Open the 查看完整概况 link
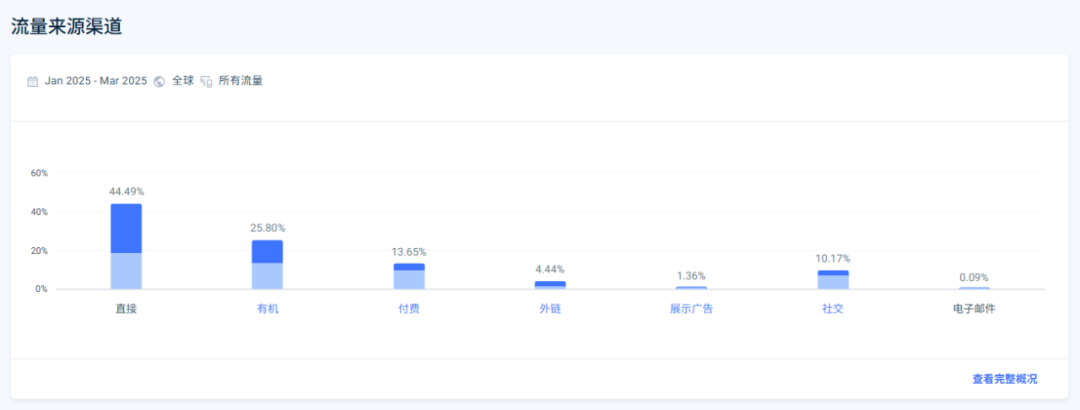Viewport: 1080px width, 410px height. 1004,379
